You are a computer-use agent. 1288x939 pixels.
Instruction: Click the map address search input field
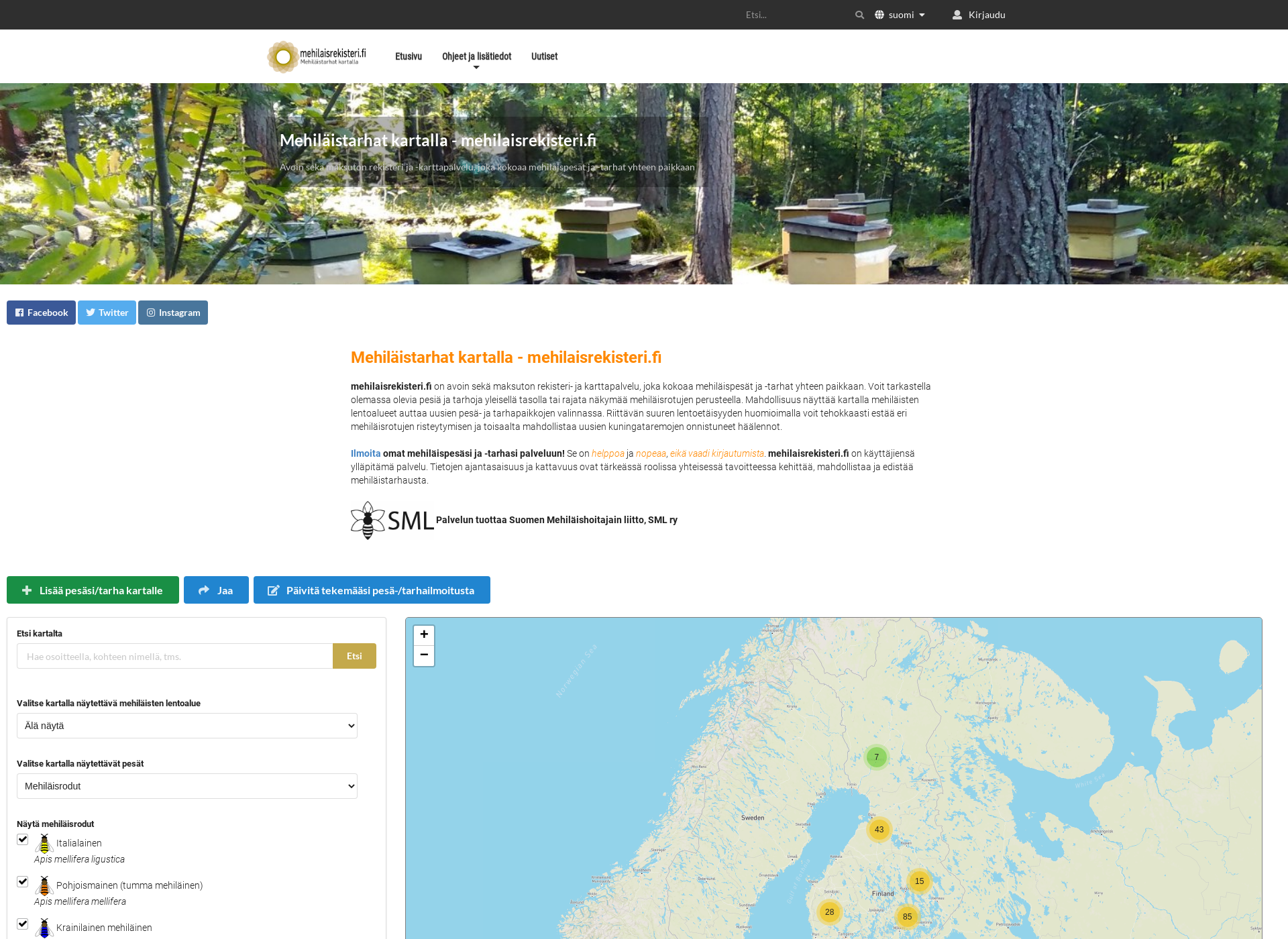tap(175, 656)
